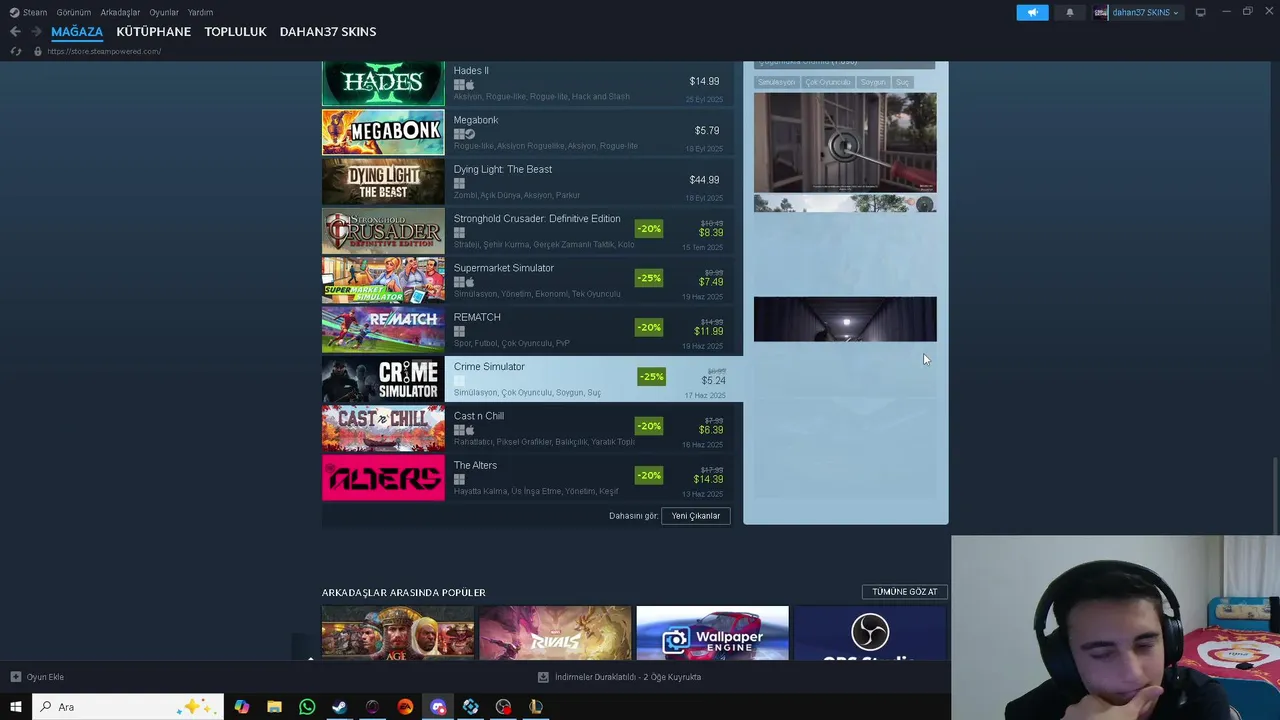Switch to Big Picture mode monitor icon
The image size is (1280, 720).
point(1200,12)
